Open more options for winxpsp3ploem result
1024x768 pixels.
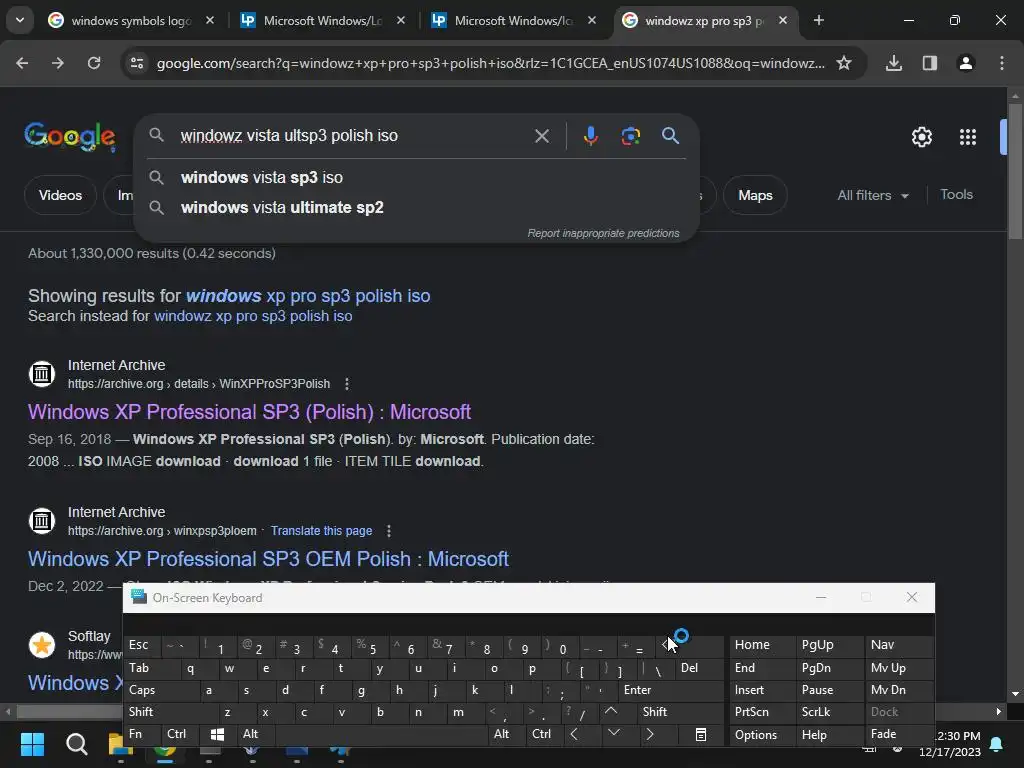(389, 531)
